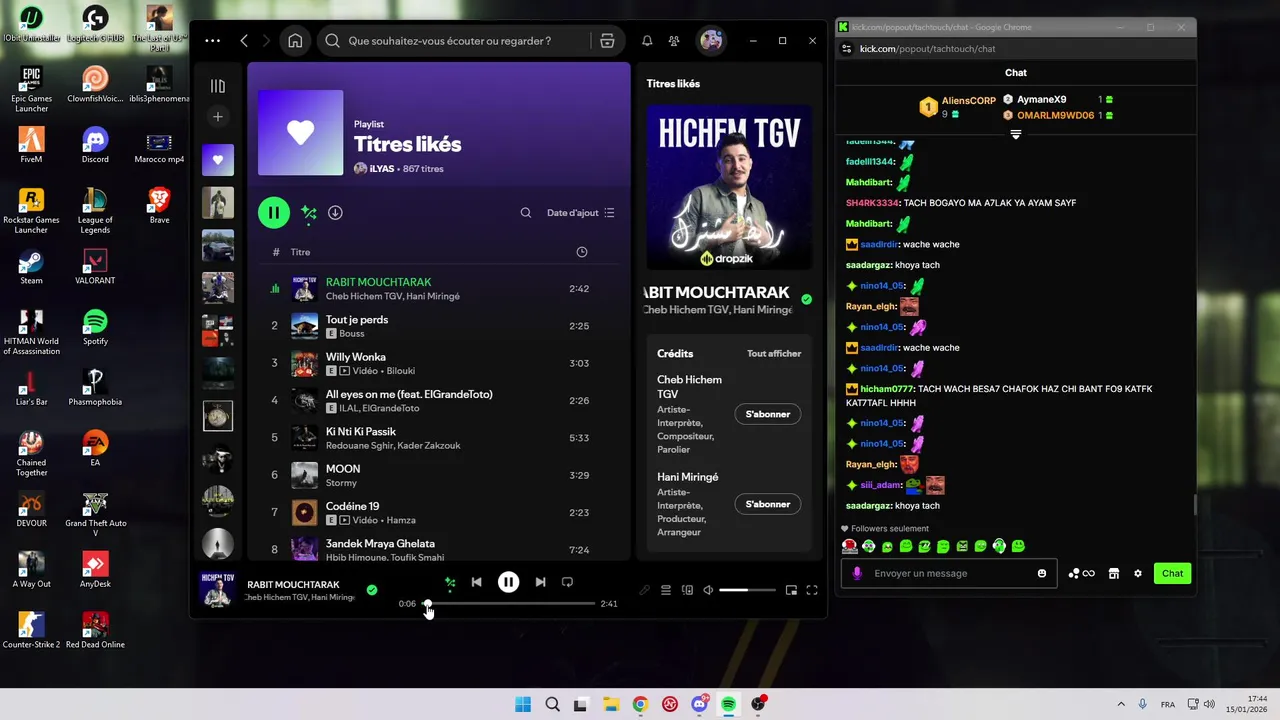Search within the Titres likés playlist
Image resolution: width=1280 pixels, height=720 pixels.
click(526, 213)
